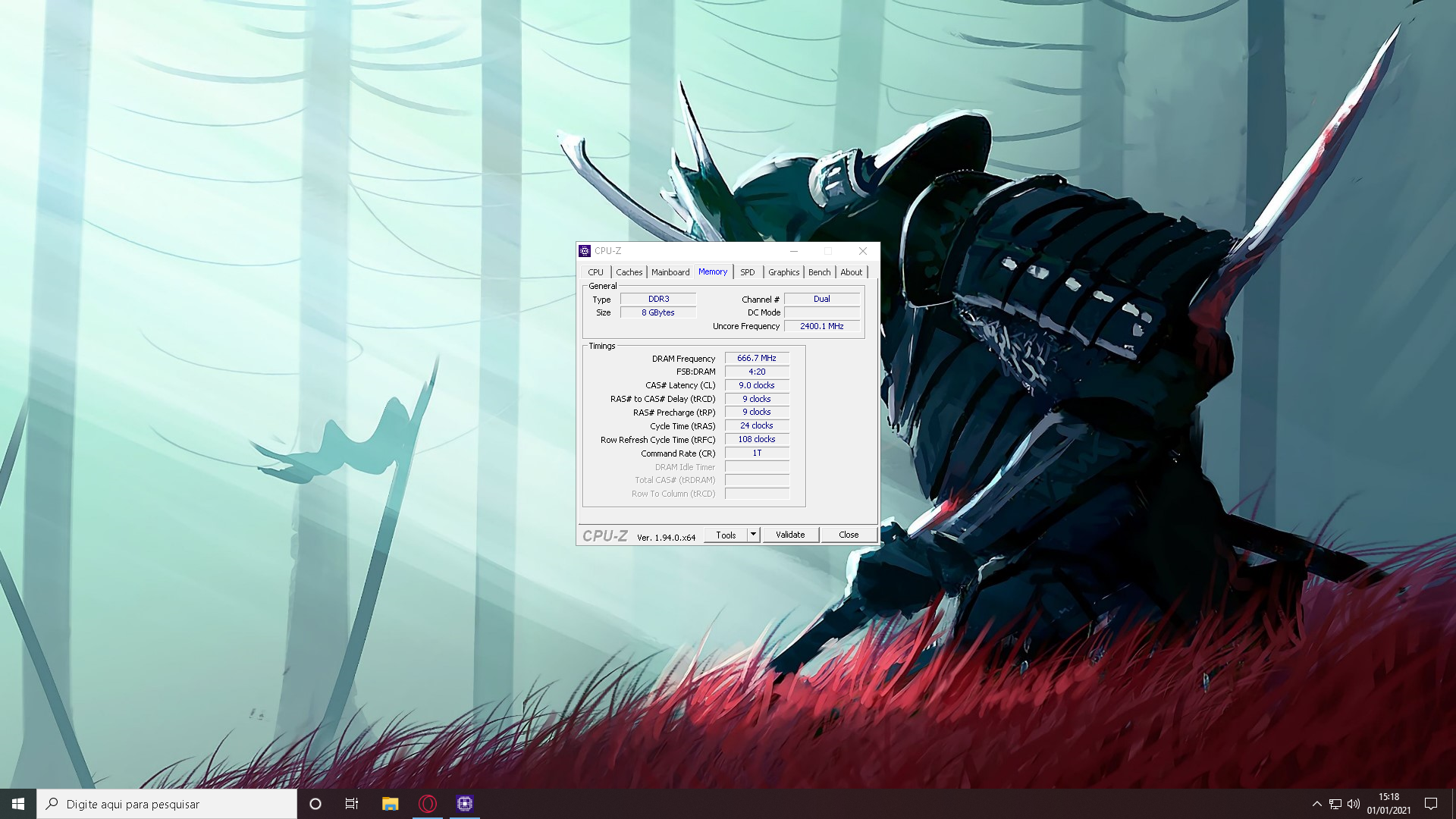Viewport: 1456px width, 819px height.
Task: Click the empty Row To Column field
Action: (x=757, y=494)
